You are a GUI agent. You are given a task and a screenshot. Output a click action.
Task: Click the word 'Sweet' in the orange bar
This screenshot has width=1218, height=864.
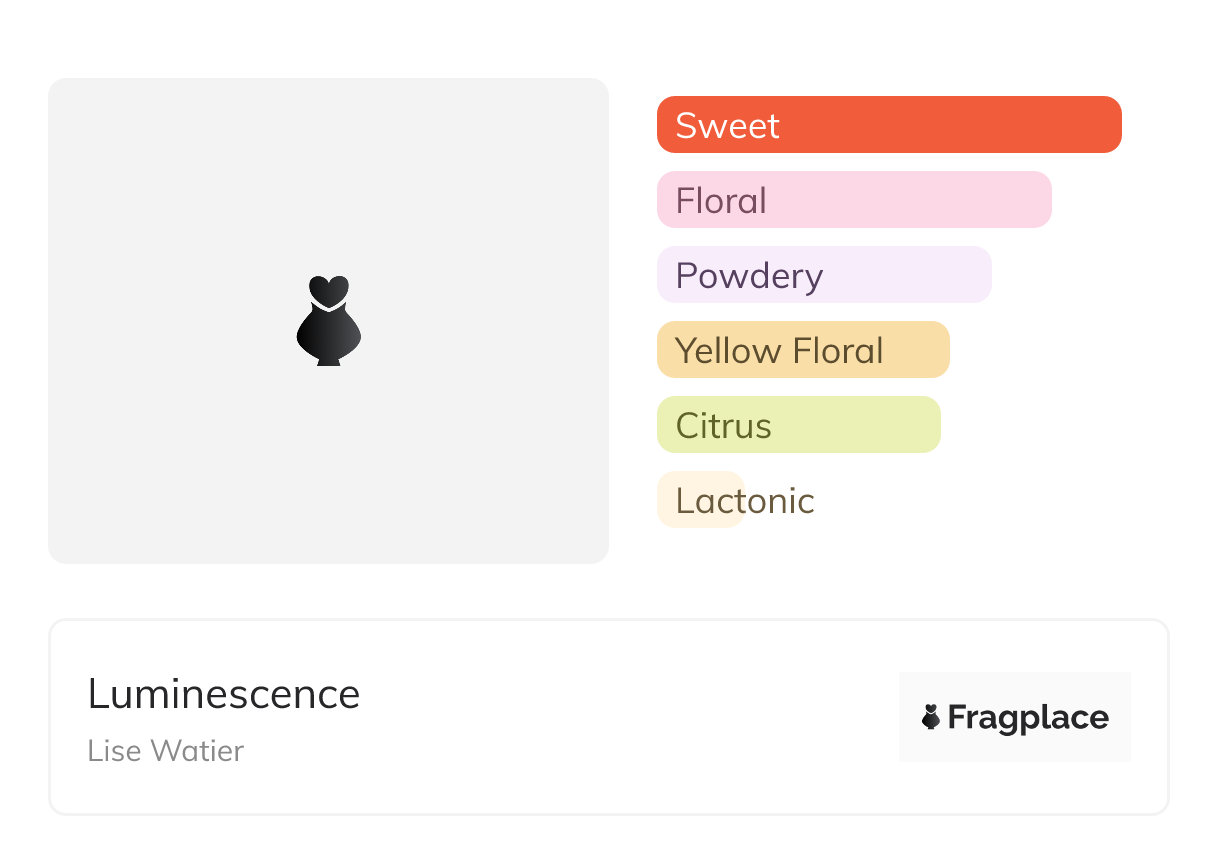click(x=727, y=126)
